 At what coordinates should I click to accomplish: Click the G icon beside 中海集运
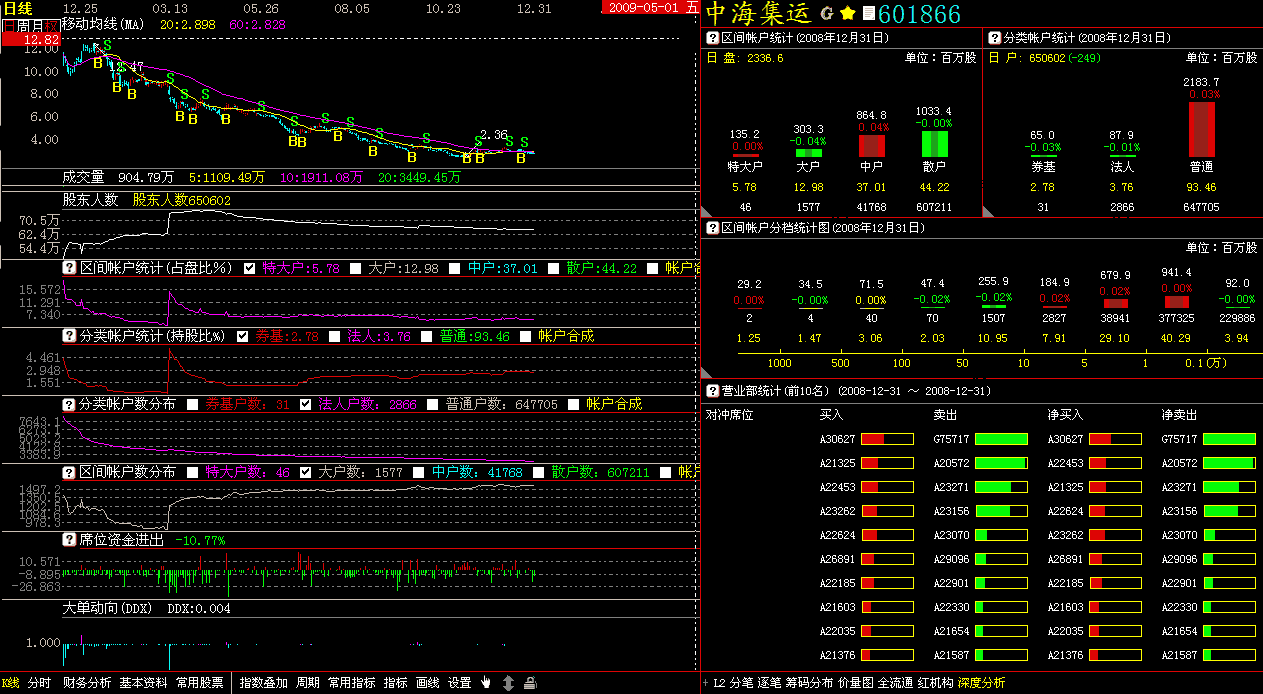[x=826, y=14]
